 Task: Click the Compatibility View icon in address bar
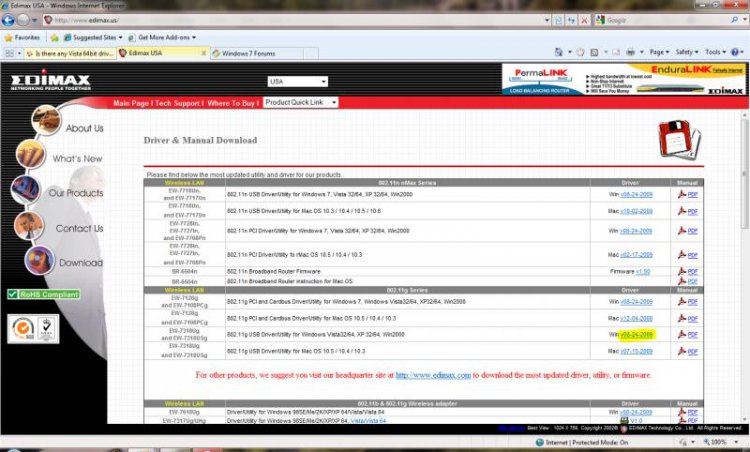click(x=559, y=20)
